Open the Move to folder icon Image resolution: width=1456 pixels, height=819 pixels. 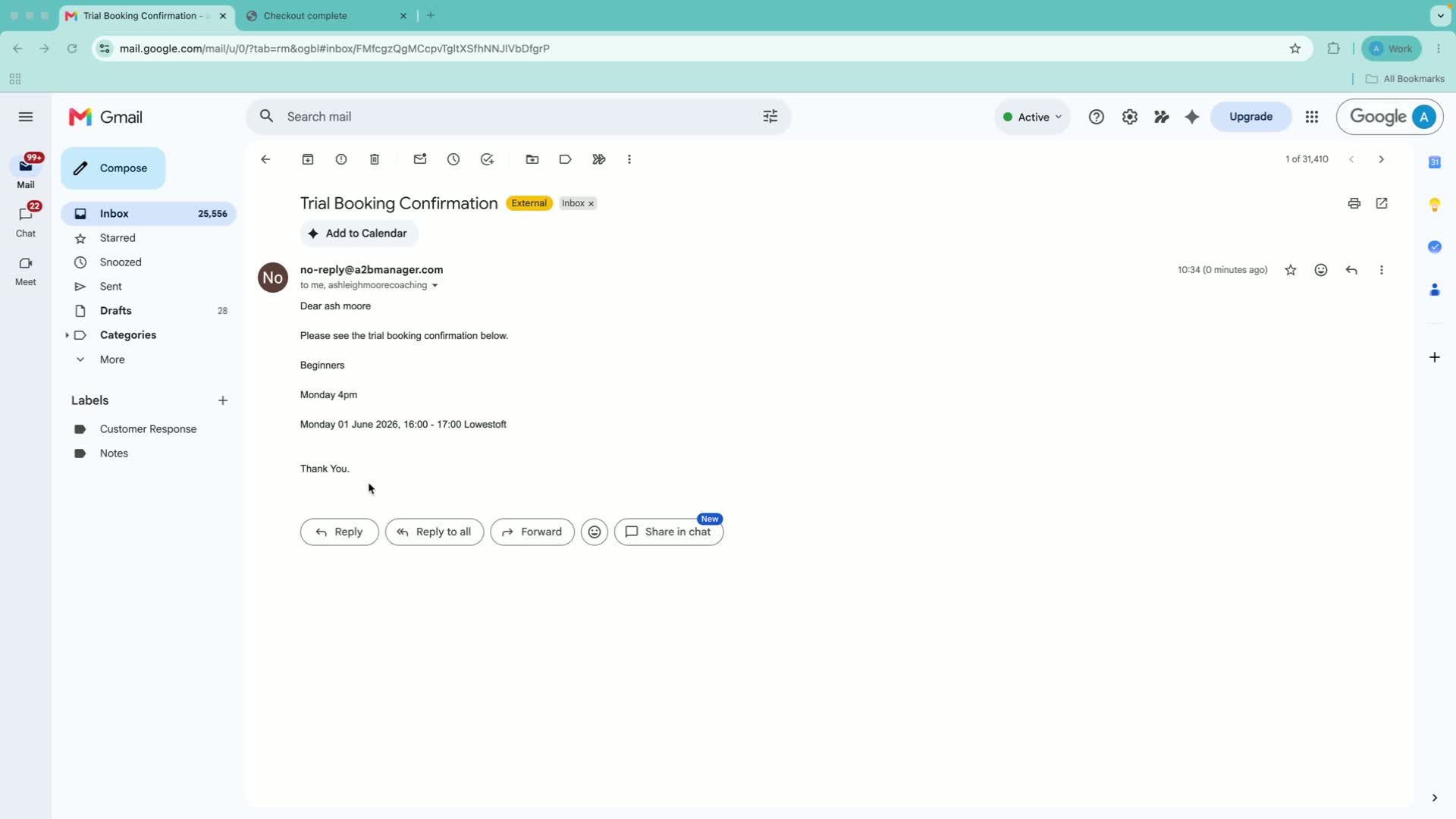532,159
